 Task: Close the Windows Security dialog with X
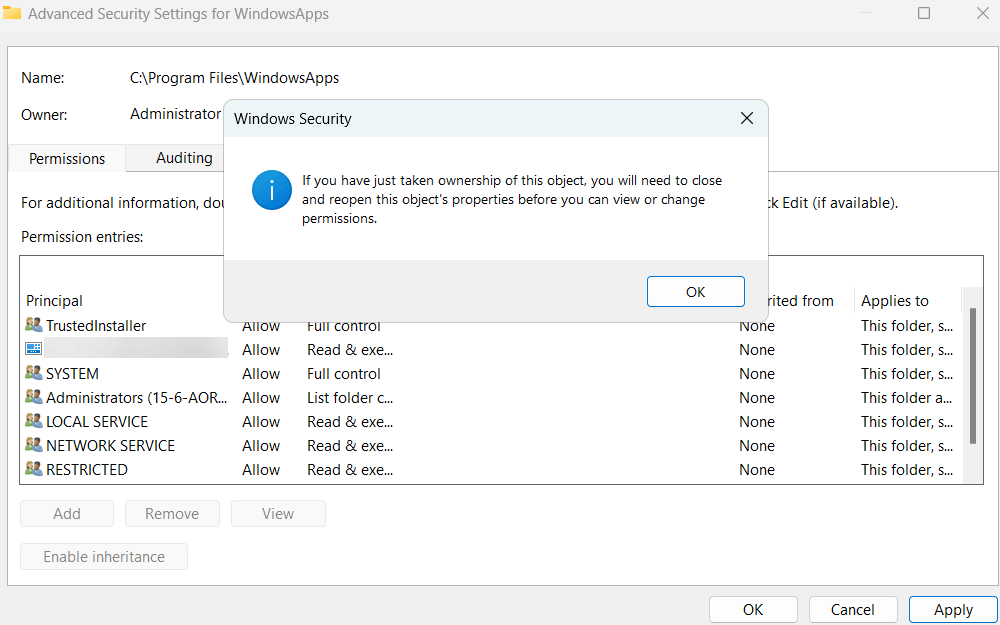click(x=746, y=118)
